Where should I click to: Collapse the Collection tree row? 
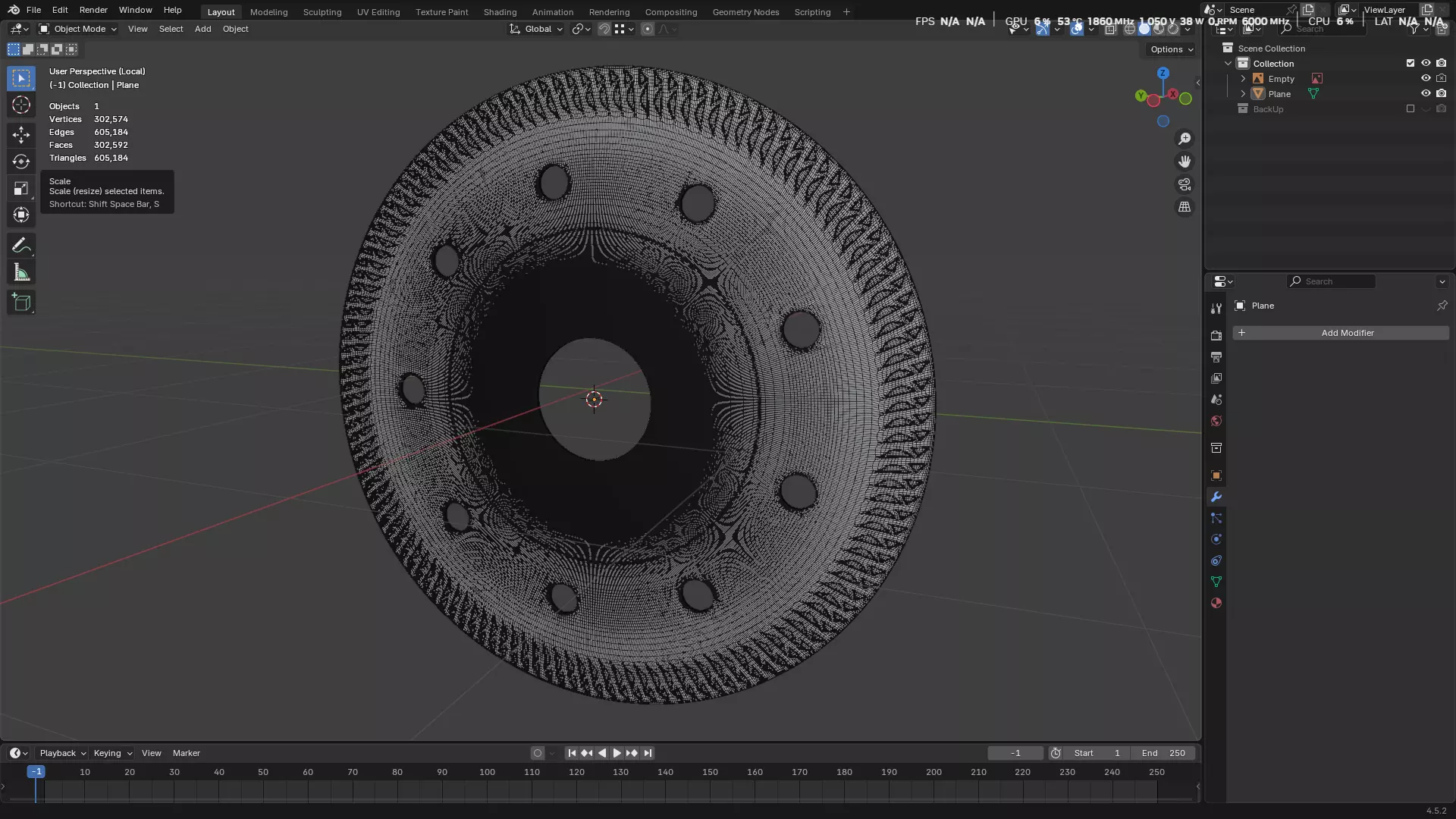click(x=1228, y=64)
